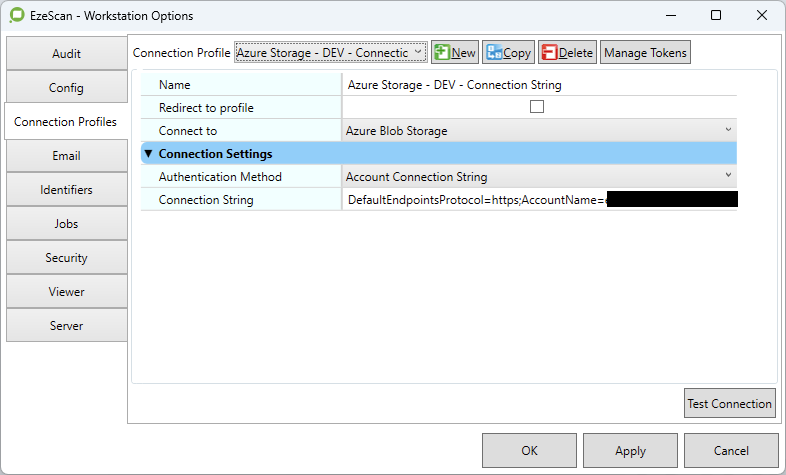Go to the Identifiers tab
Viewport: 786px width, 475px height.
(66, 190)
